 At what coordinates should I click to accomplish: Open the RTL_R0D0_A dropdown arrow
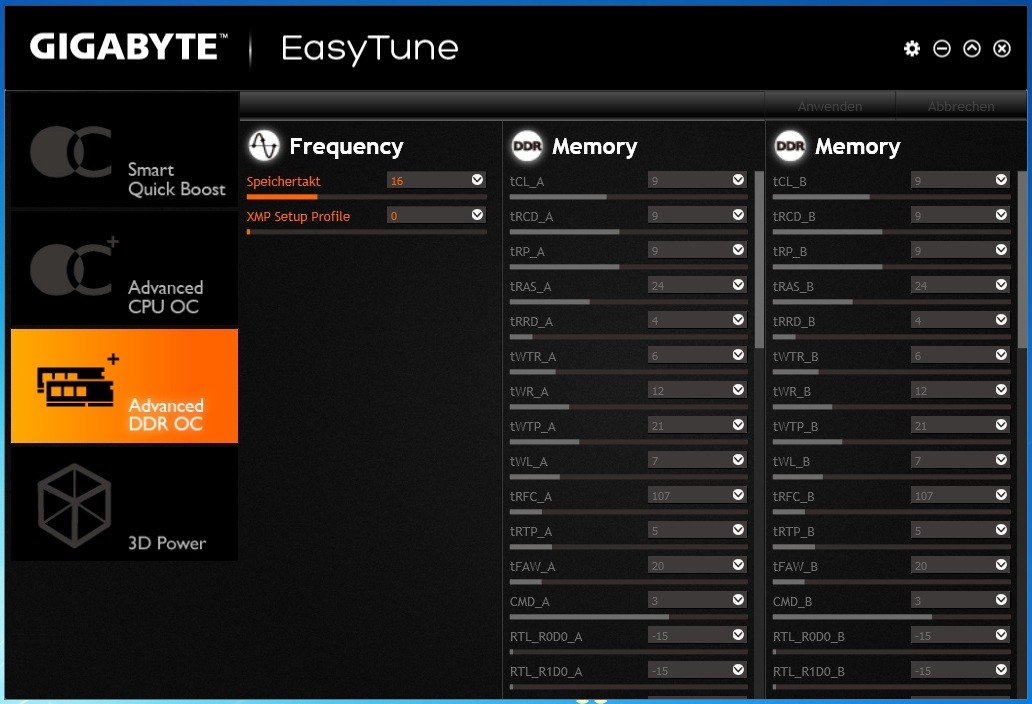(738, 634)
